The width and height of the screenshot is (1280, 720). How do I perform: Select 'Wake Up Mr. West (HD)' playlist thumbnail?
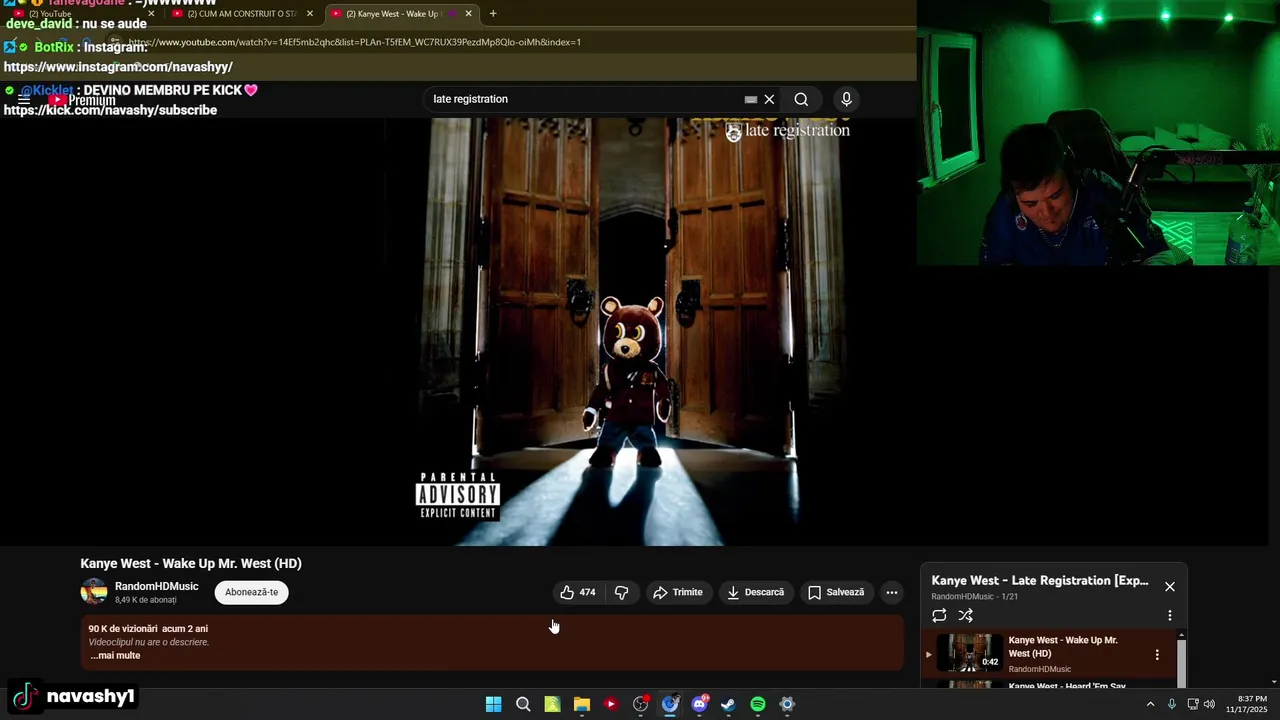coord(970,653)
